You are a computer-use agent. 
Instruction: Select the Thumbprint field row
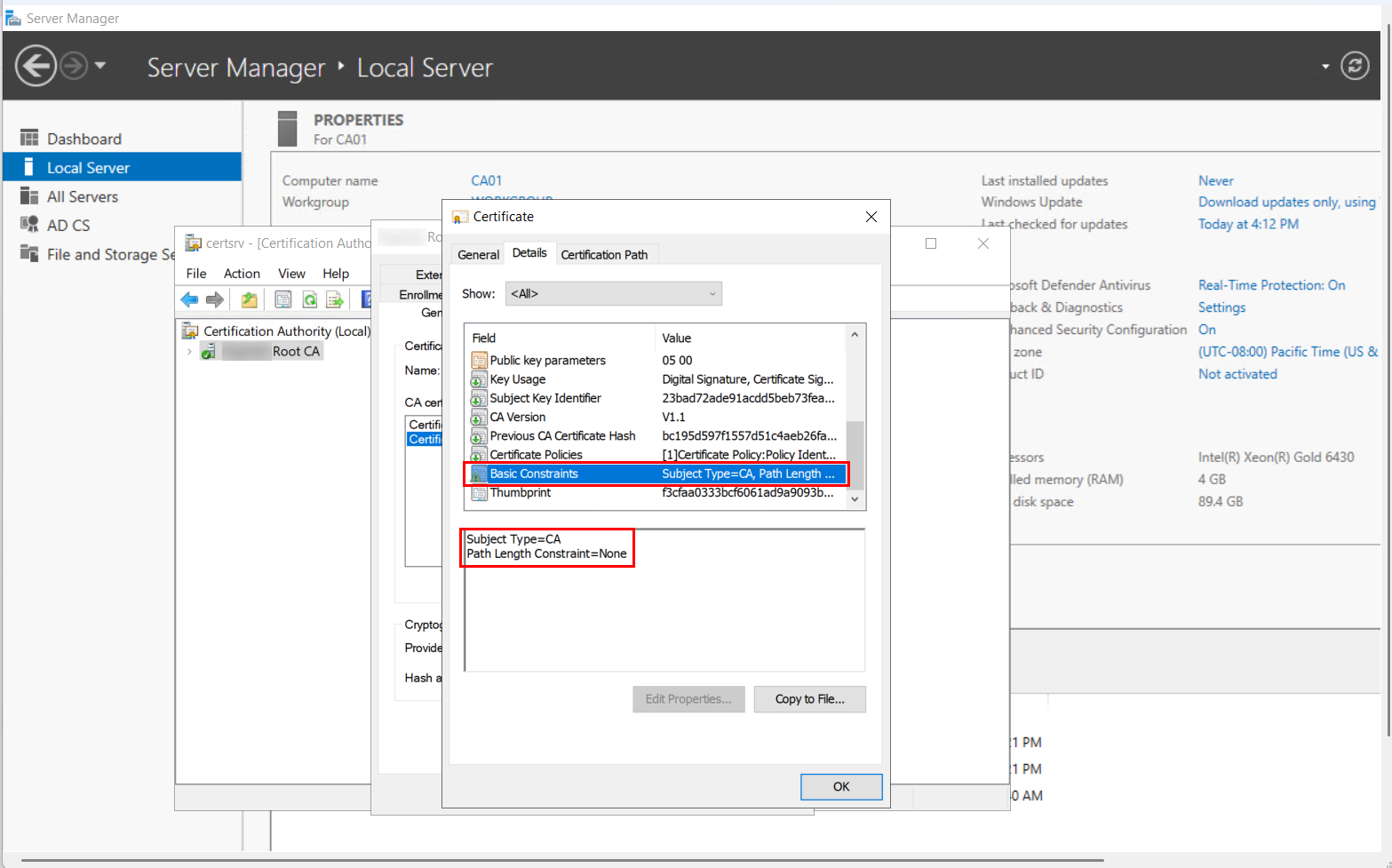(656, 492)
